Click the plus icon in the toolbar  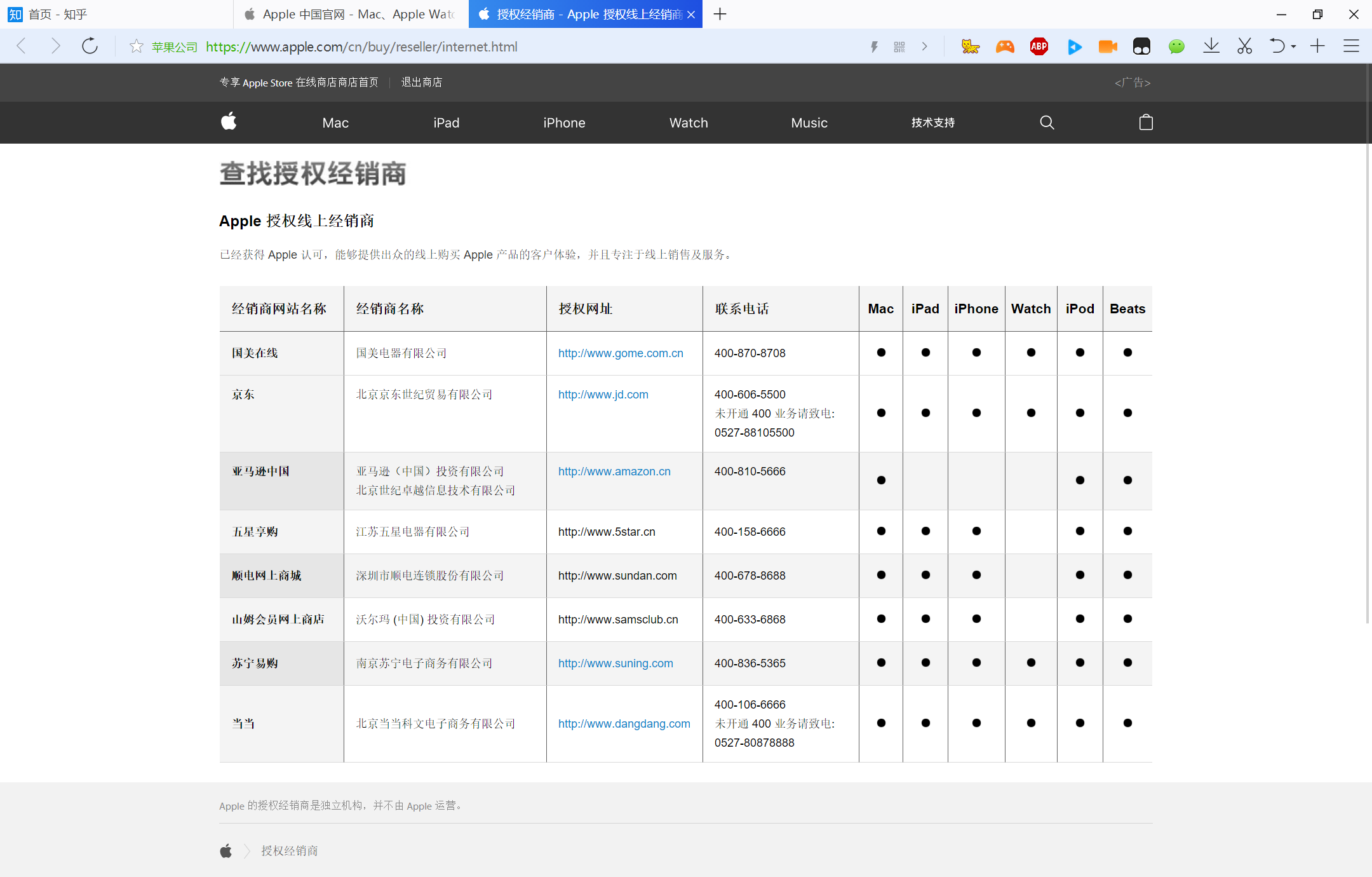pos(1317,46)
